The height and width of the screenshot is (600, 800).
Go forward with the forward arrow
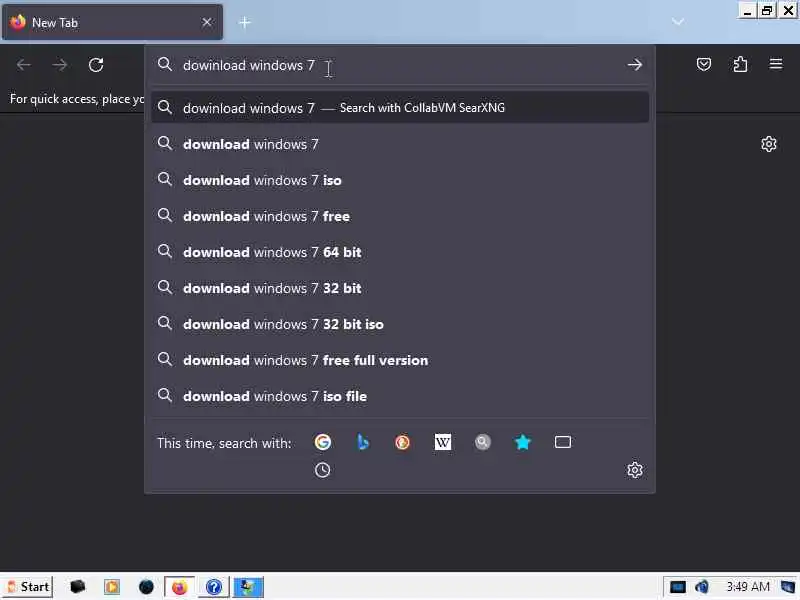60,65
